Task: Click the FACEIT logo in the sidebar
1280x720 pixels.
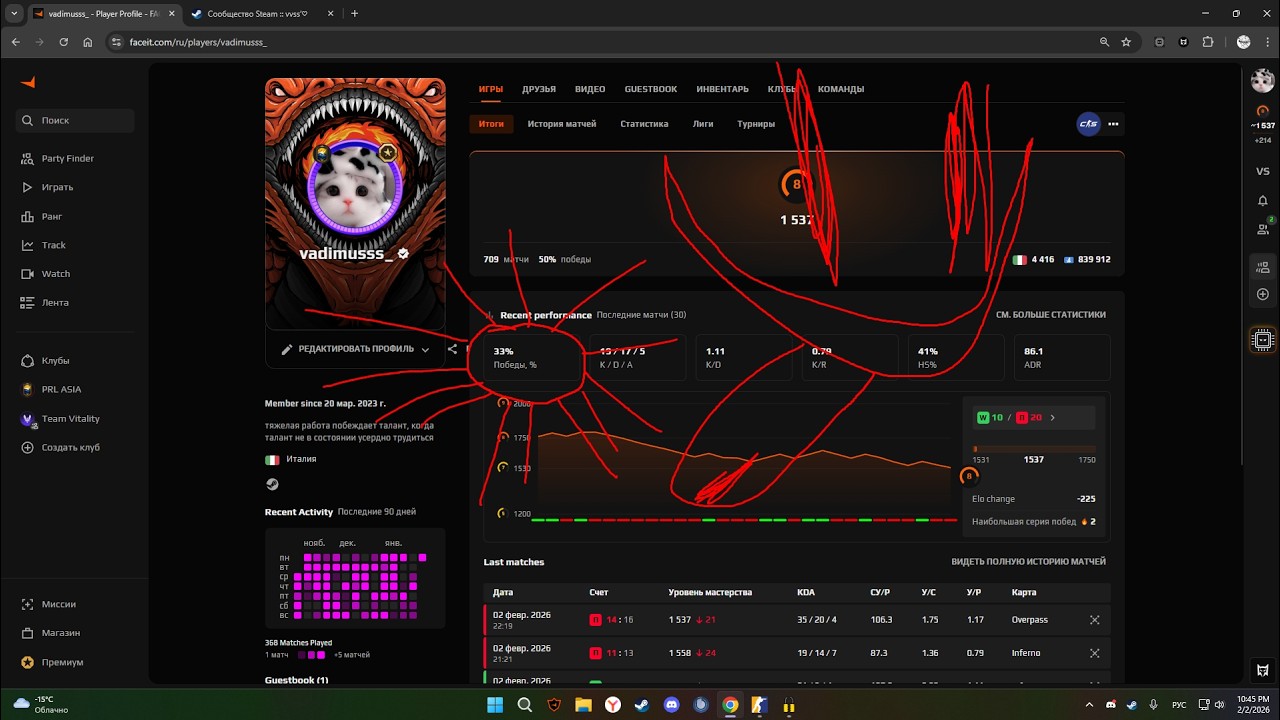Action: [28, 83]
